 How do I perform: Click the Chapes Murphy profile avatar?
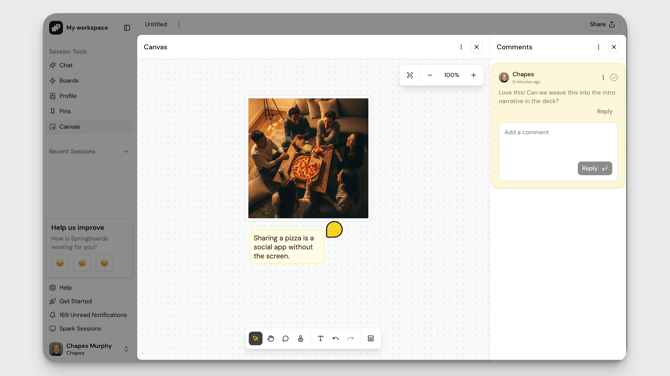[x=56, y=349]
